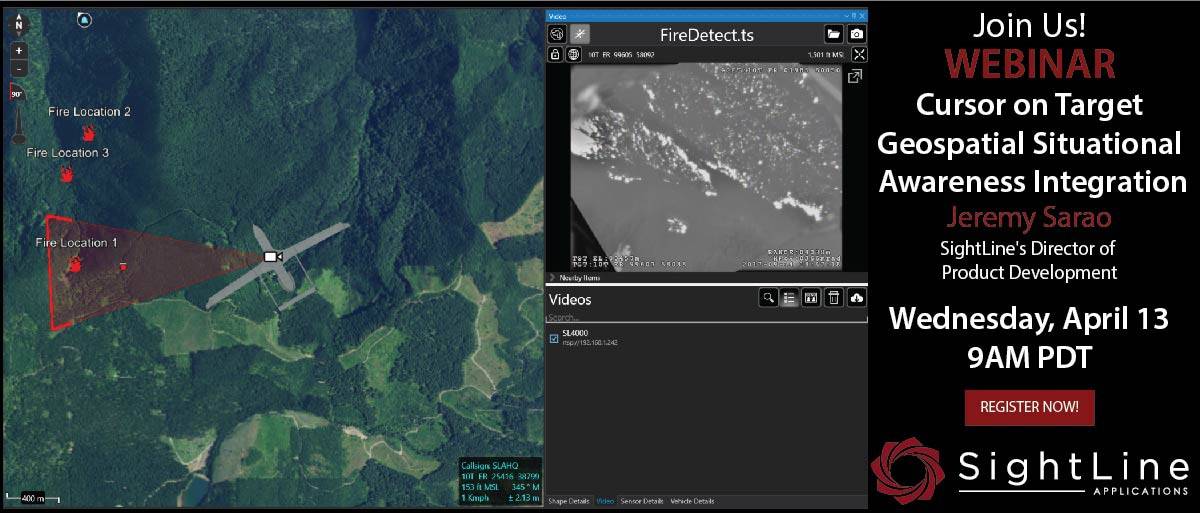
Task: Click the Fire Location 1 label
Action: 77,243
